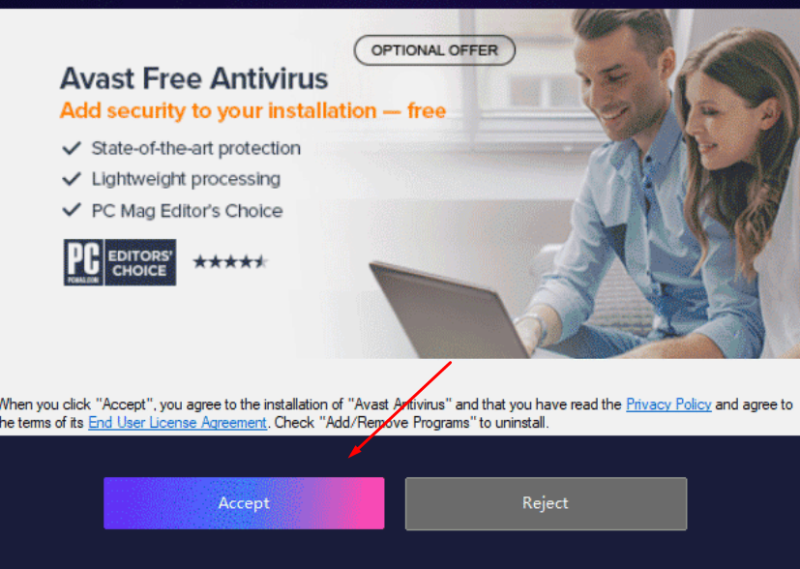
Task: Click the Optional Offer label pill
Action: 435,50
